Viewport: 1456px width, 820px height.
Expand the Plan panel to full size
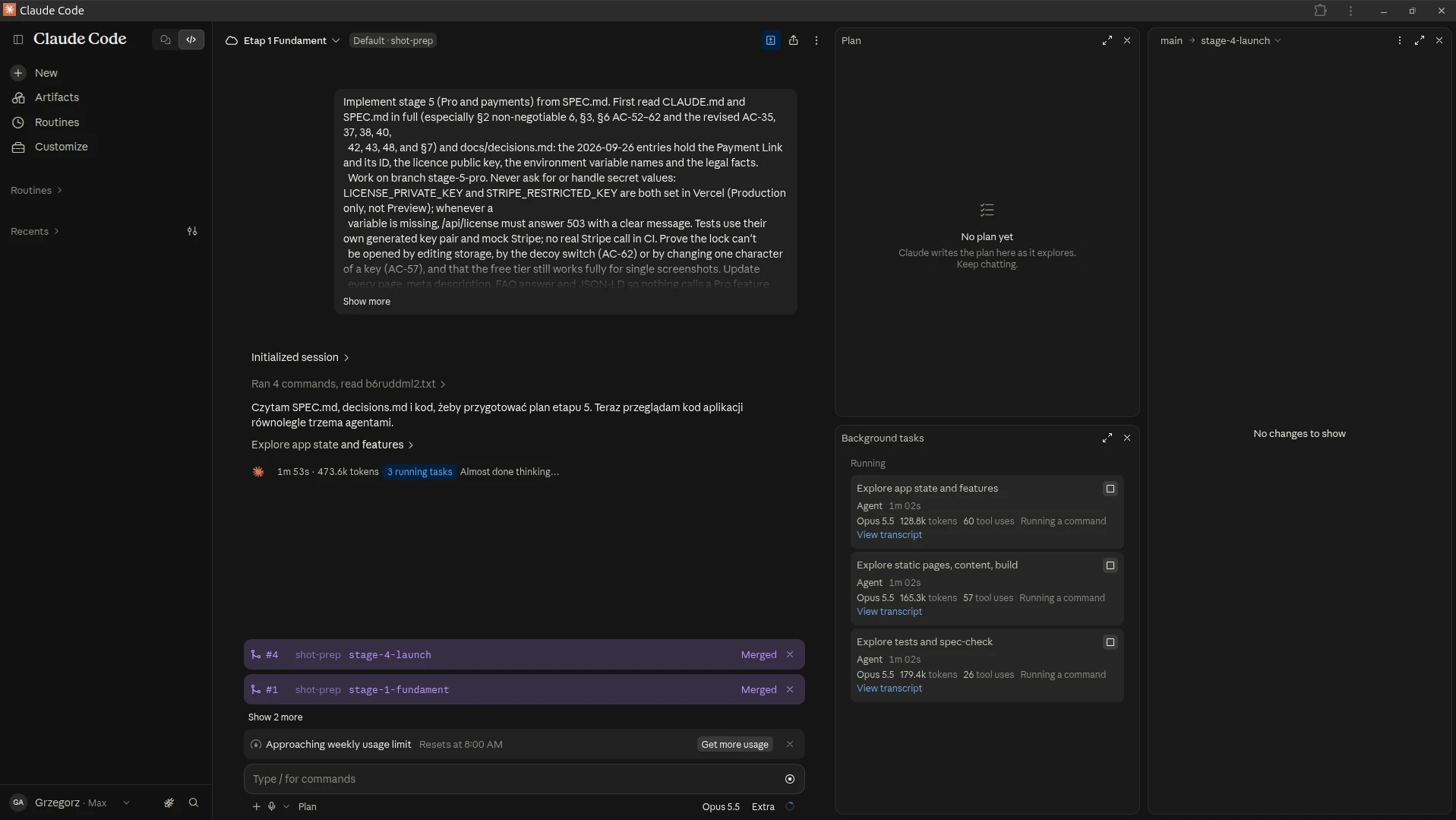(x=1107, y=40)
